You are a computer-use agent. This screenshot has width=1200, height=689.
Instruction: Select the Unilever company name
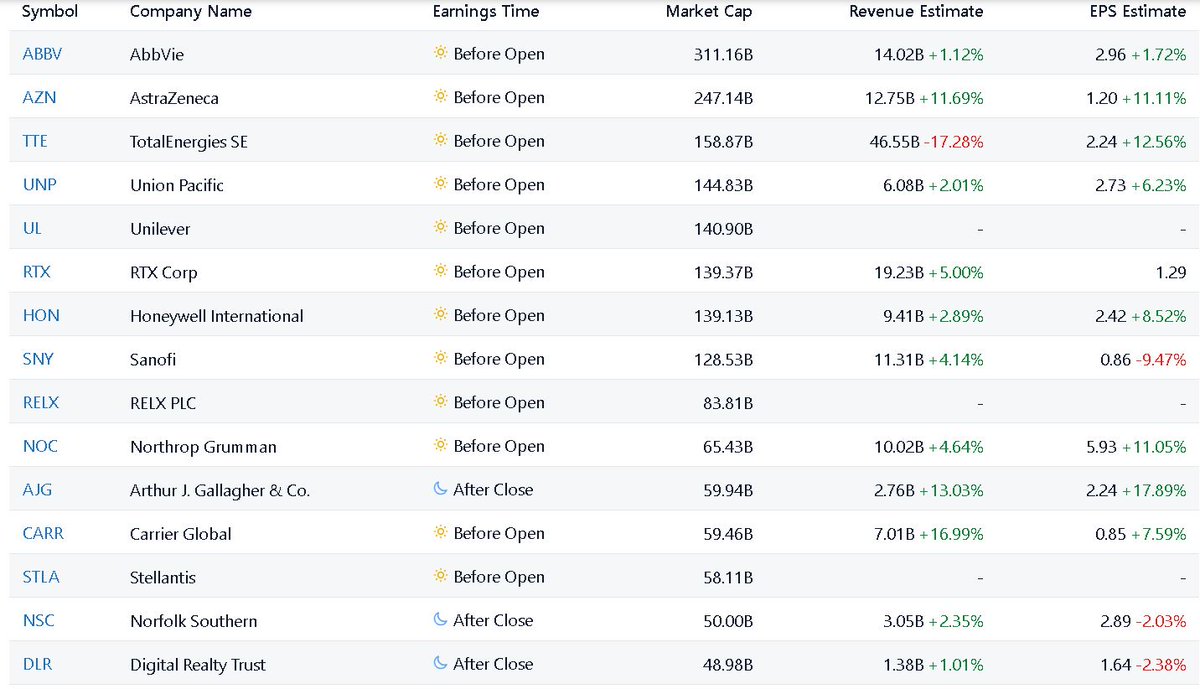[160, 229]
